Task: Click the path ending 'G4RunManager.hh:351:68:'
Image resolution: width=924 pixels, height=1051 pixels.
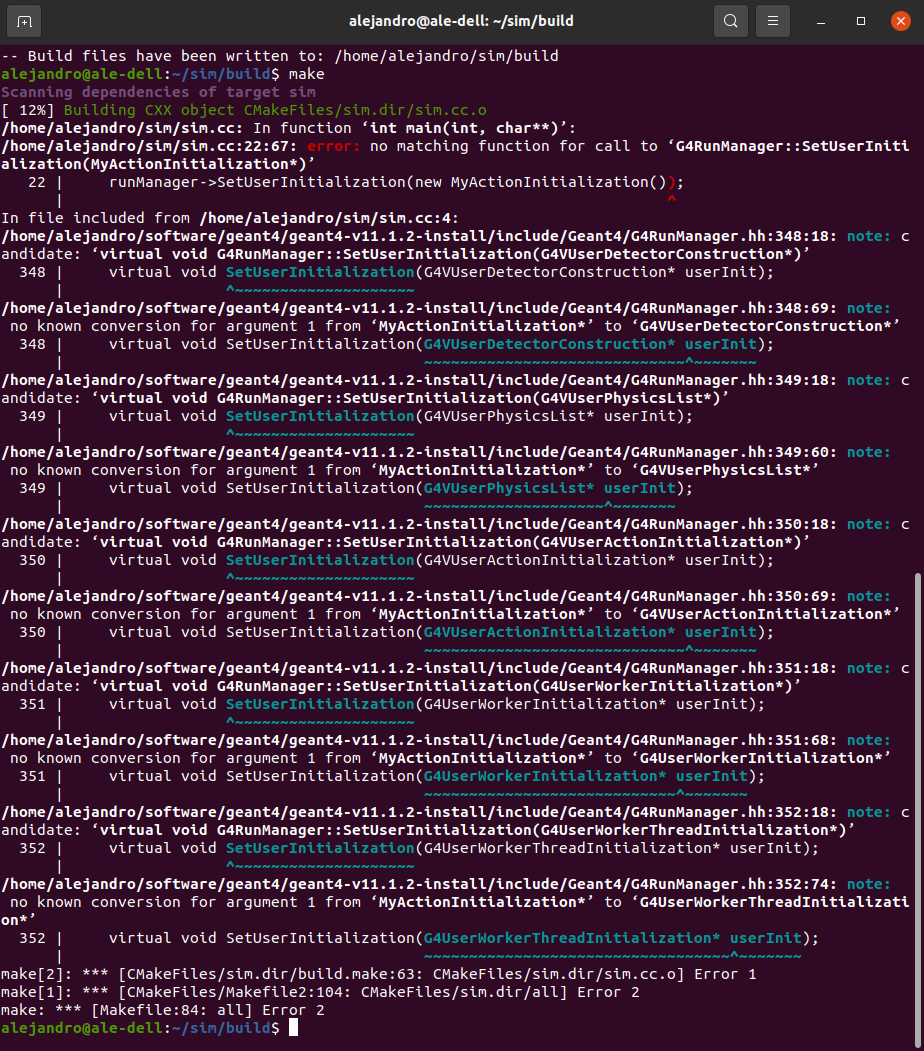Action: click(x=419, y=741)
